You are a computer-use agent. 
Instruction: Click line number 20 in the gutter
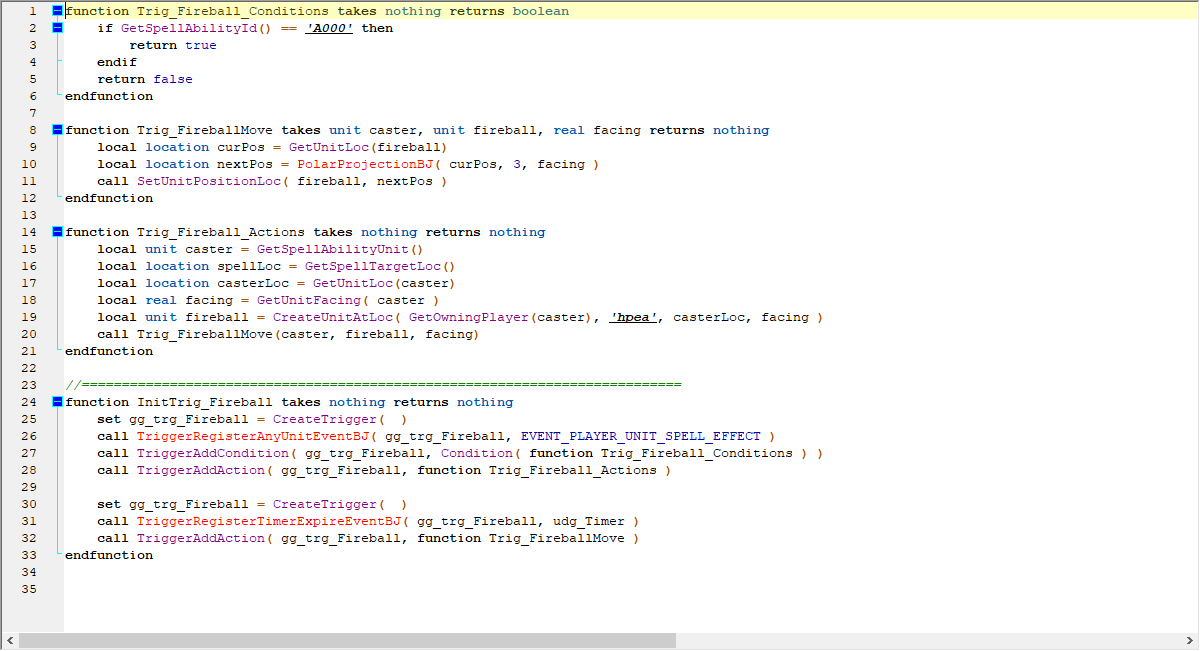click(x=28, y=334)
